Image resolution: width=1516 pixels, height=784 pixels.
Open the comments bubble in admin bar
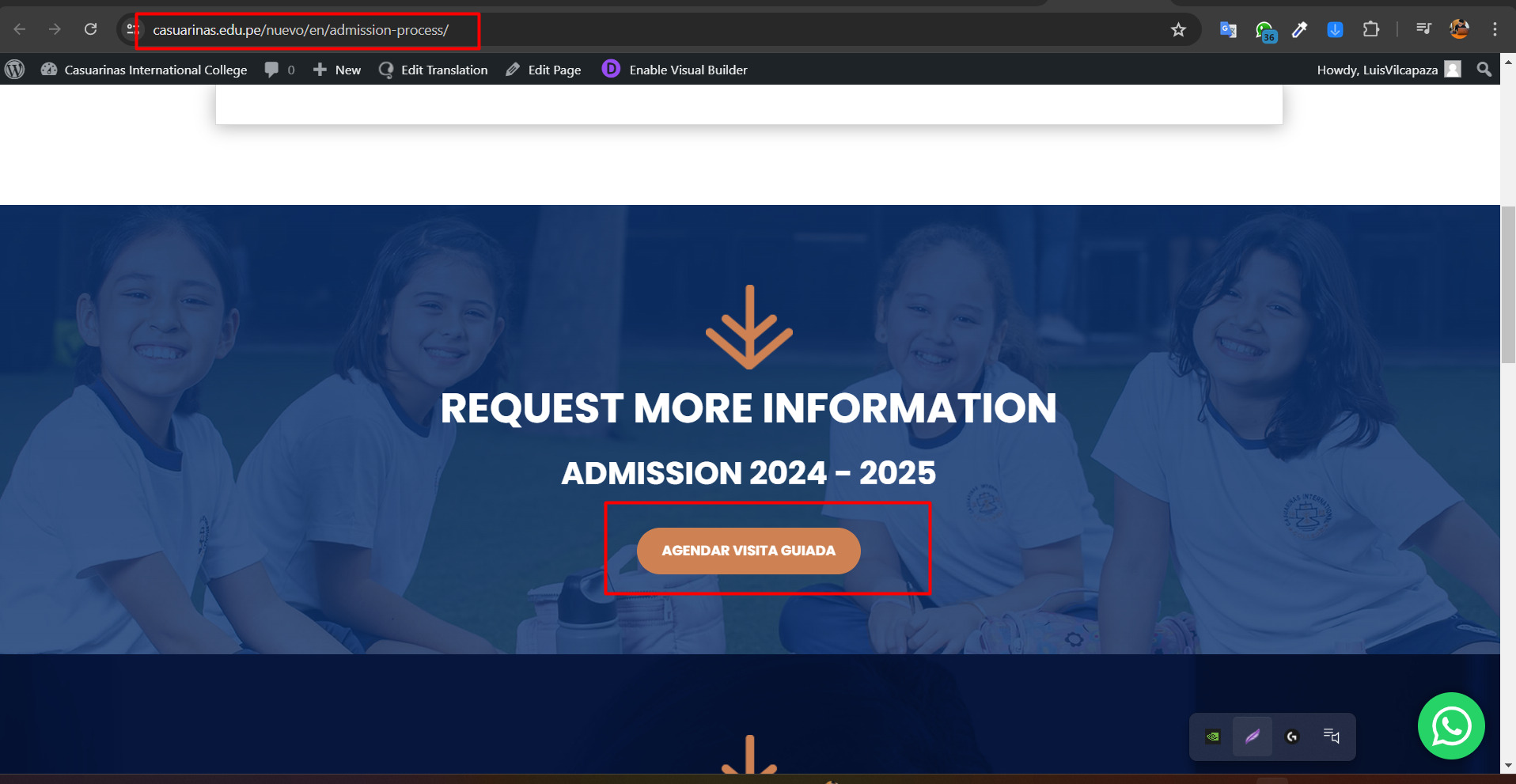coord(280,70)
